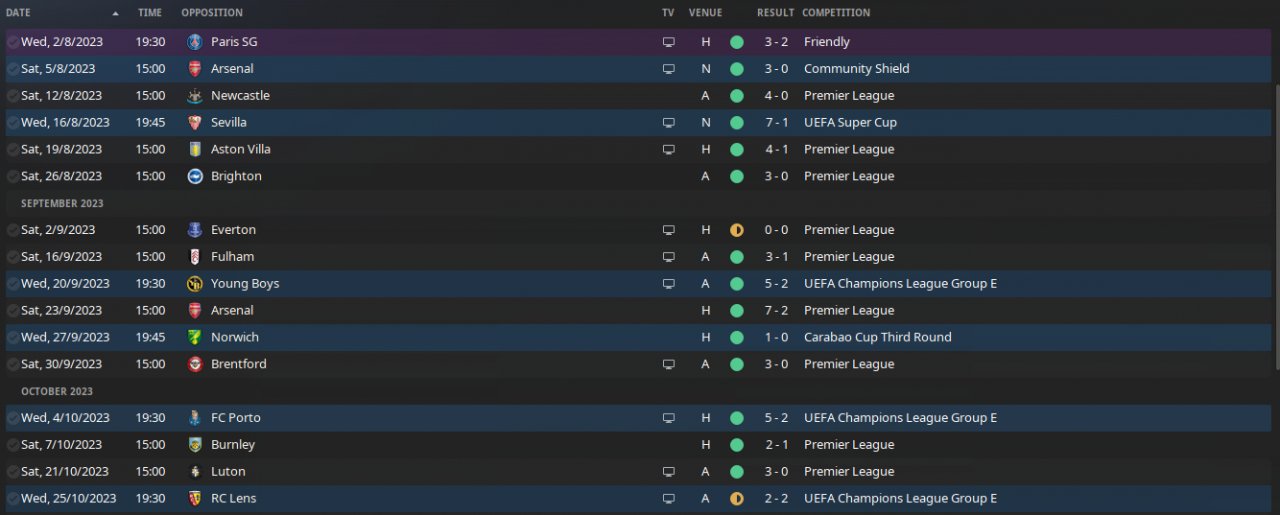
Task: Click the TV icon on Aston Villa row
Action: tap(668, 149)
